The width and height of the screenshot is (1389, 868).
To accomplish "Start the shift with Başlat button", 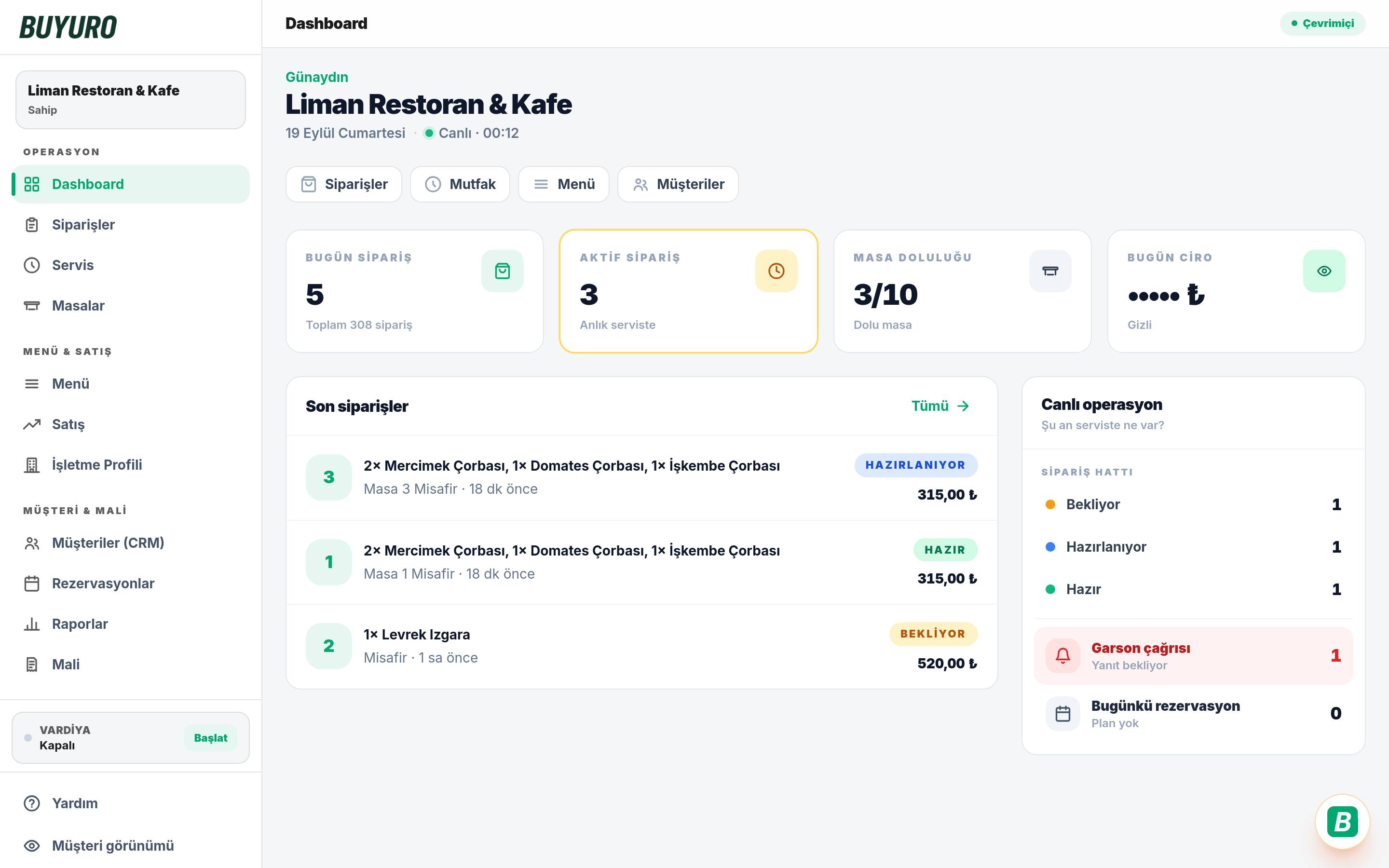I will click(x=211, y=738).
